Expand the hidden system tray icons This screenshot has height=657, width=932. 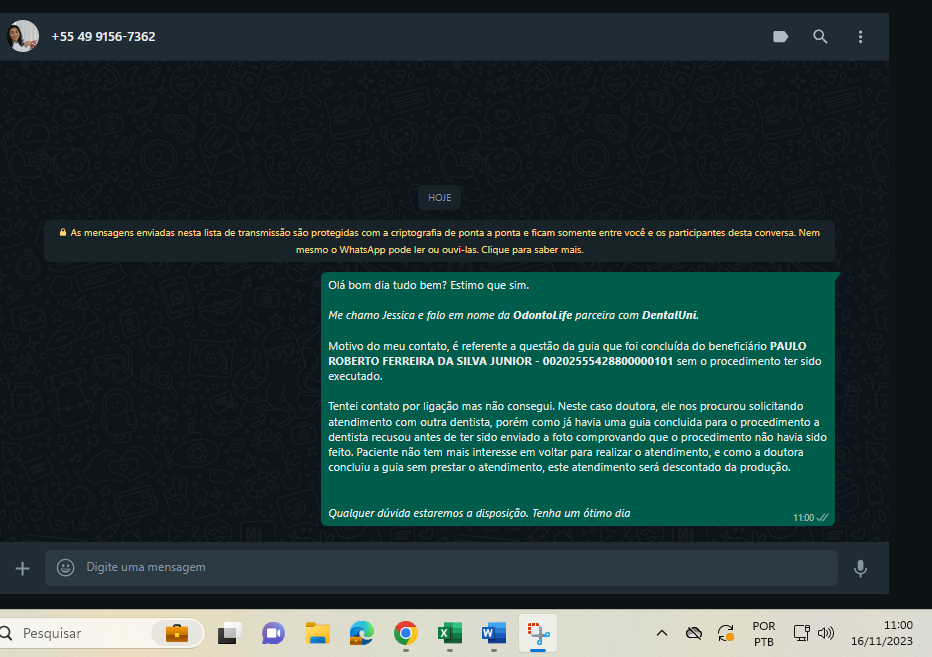[661, 633]
